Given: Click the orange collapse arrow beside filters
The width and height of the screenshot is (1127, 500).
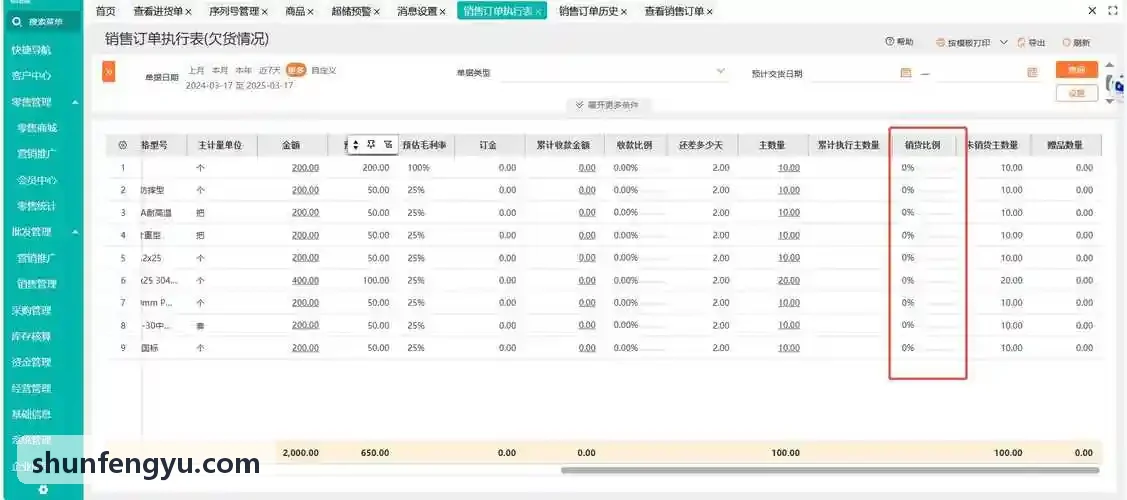Looking at the screenshot, I should 109,72.
